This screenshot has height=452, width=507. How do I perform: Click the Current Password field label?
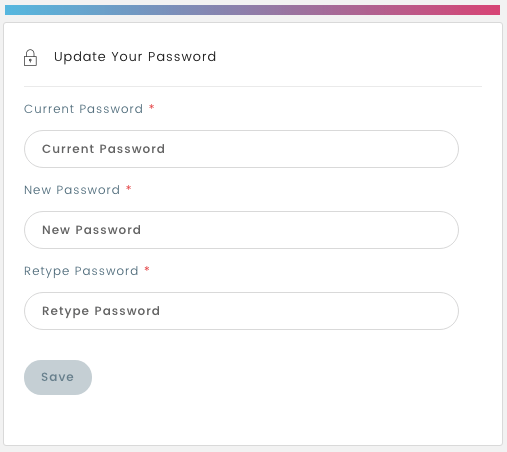(x=83, y=109)
